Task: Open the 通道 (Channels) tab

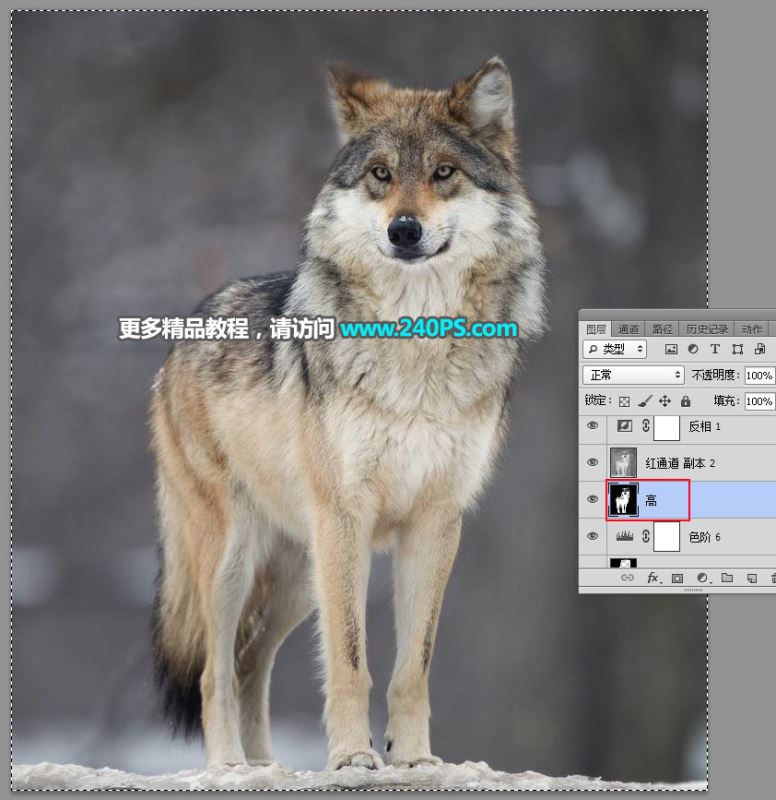Action: 628,329
